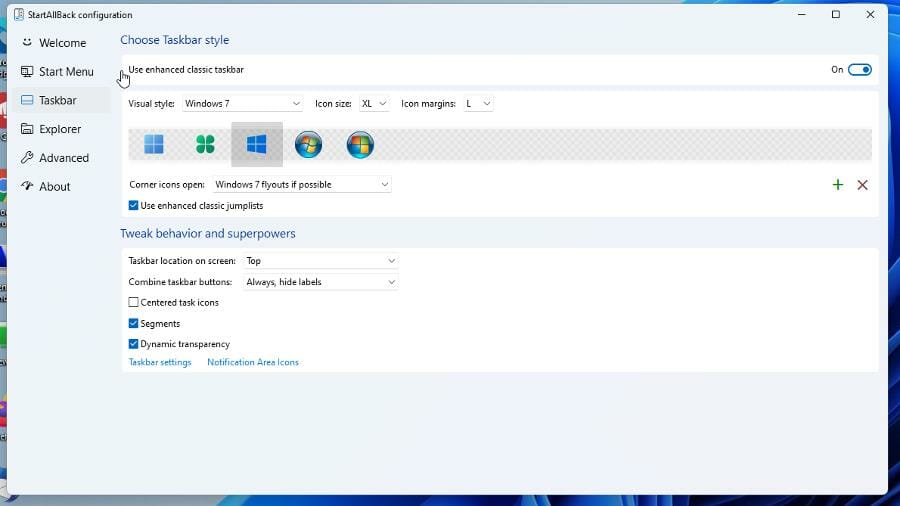Open the Visual style dropdown
Screen dimensions: 900x506
(x=242, y=104)
